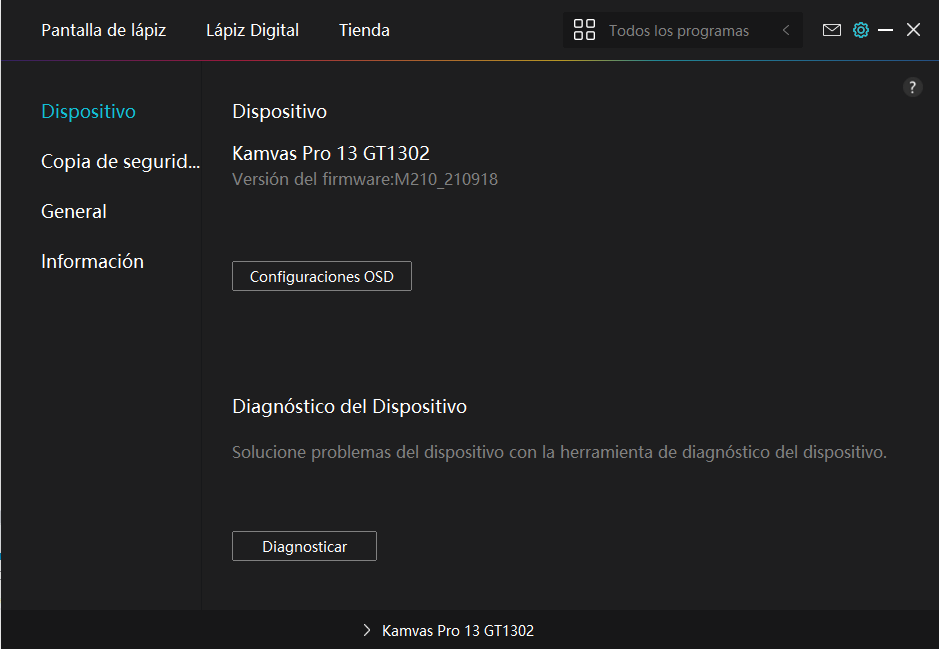
Task: Select Dispositivo in the sidebar
Action: click(88, 111)
